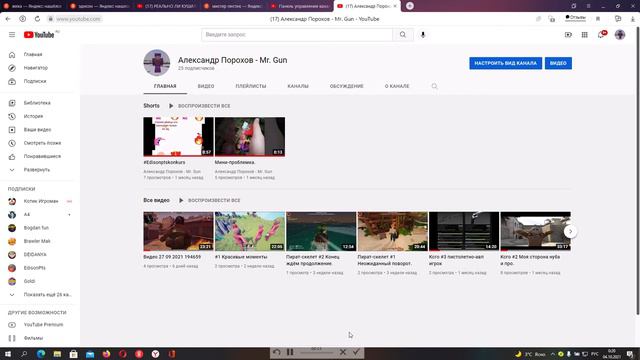The height and width of the screenshot is (360, 640).
Task: Open Пират-скелет #2 video thumbnail
Action: (321, 231)
